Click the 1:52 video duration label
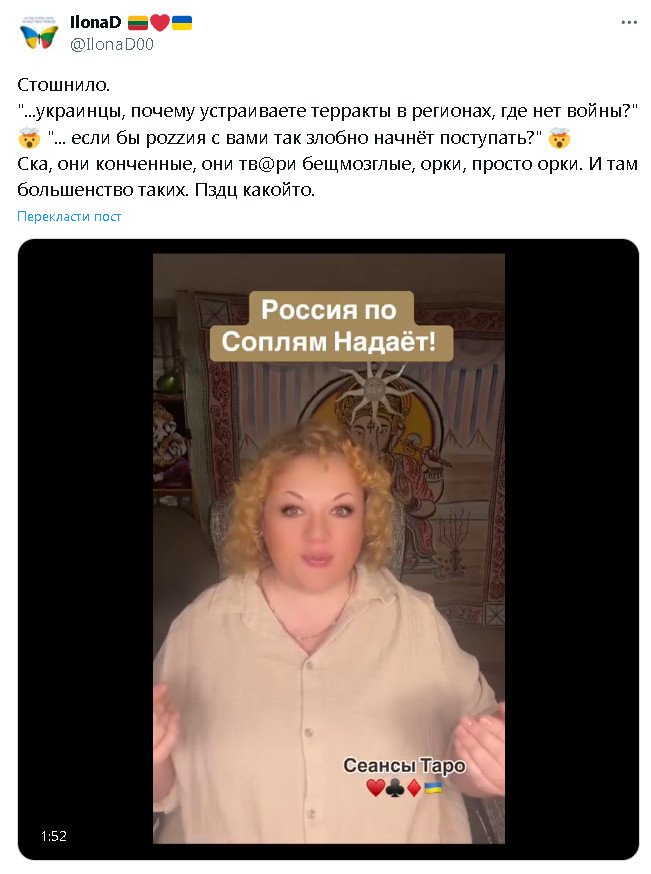Image resolution: width=651 pixels, height=874 pixels. pos(54,836)
